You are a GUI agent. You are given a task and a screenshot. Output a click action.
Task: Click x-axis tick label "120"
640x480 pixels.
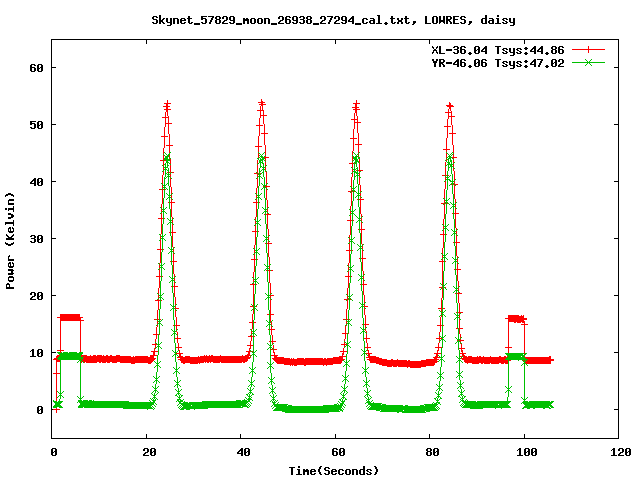coord(621,452)
